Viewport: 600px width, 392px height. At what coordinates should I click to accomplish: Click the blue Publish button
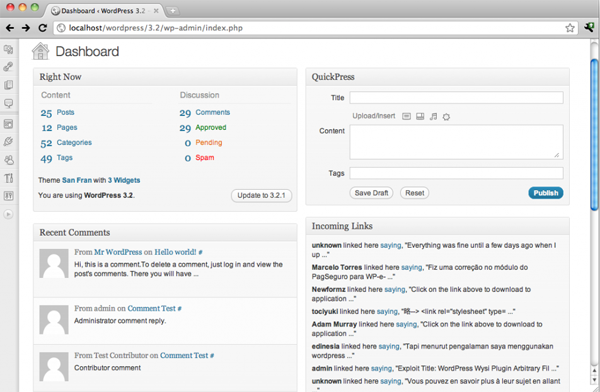546,193
